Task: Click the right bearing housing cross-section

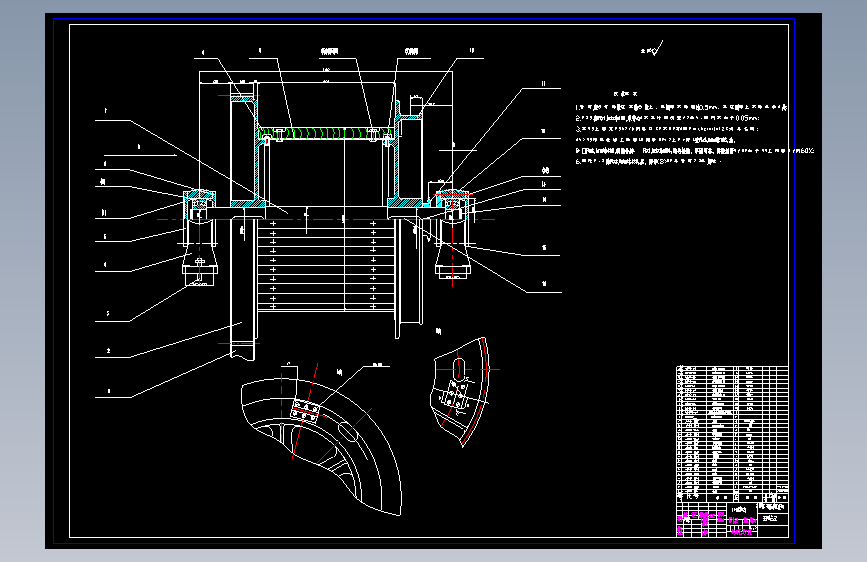Action: tap(453, 205)
